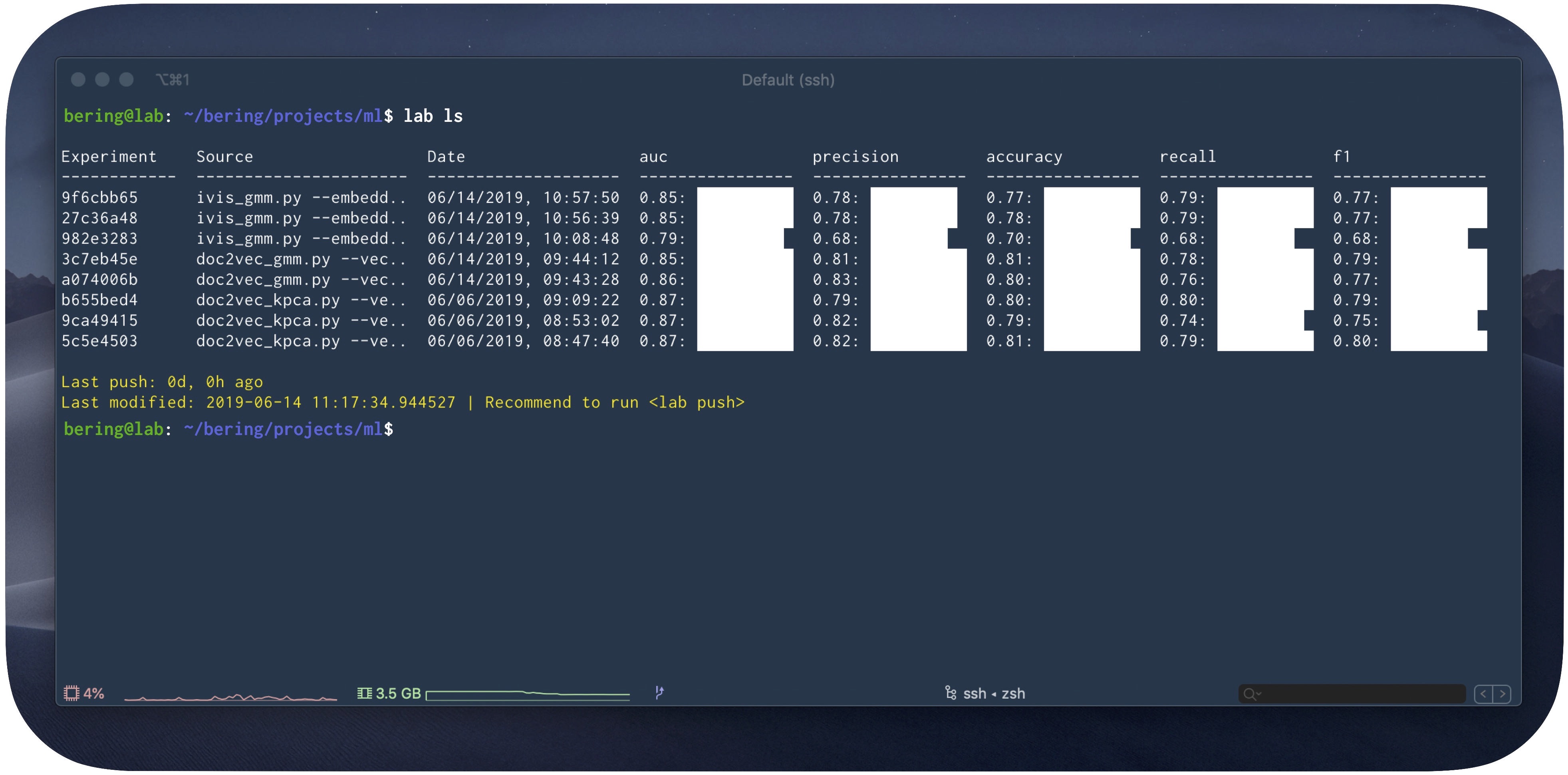Click experiment ID a074006b
1568x775 pixels.
[x=99, y=279]
